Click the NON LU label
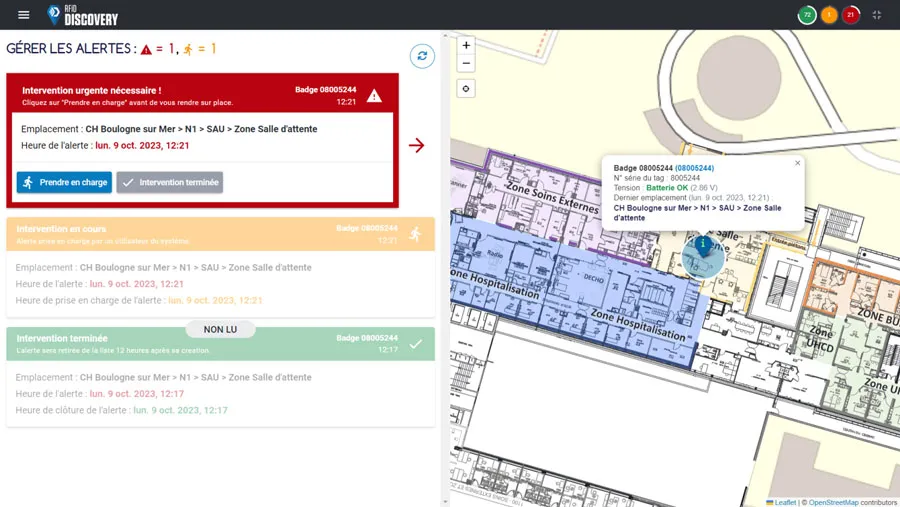The image size is (900, 507). click(x=220, y=330)
